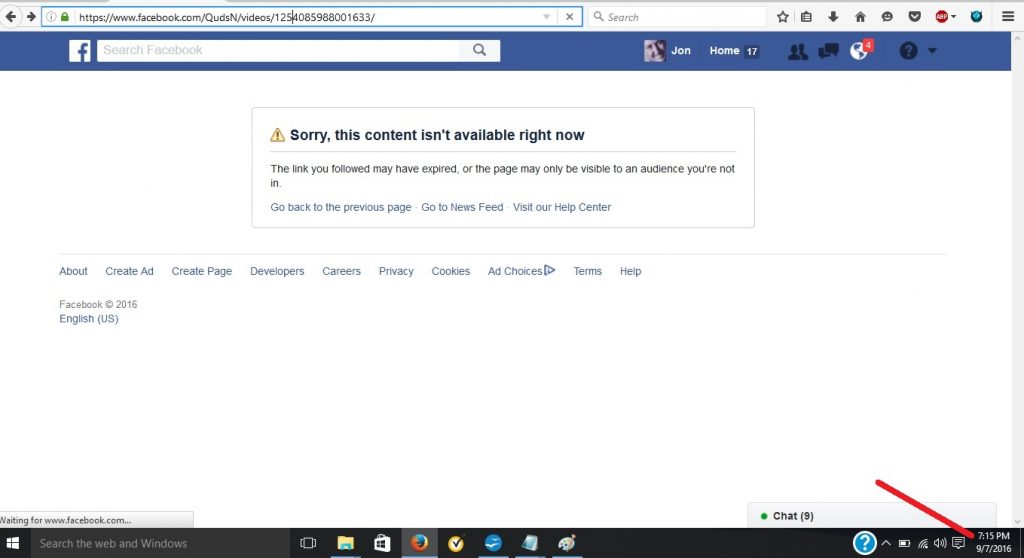Show hidden system tray icons chevron
Image resolution: width=1024 pixels, height=558 pixels.
(886, 543)
